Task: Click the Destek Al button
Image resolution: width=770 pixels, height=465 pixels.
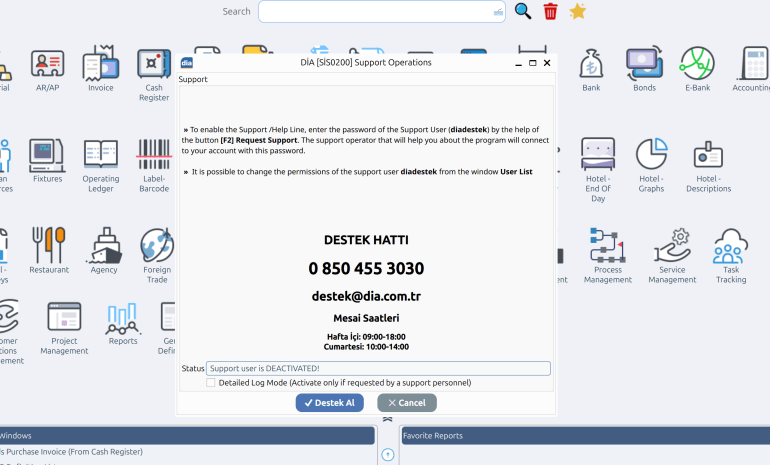Action: click(x=330, y=403)
